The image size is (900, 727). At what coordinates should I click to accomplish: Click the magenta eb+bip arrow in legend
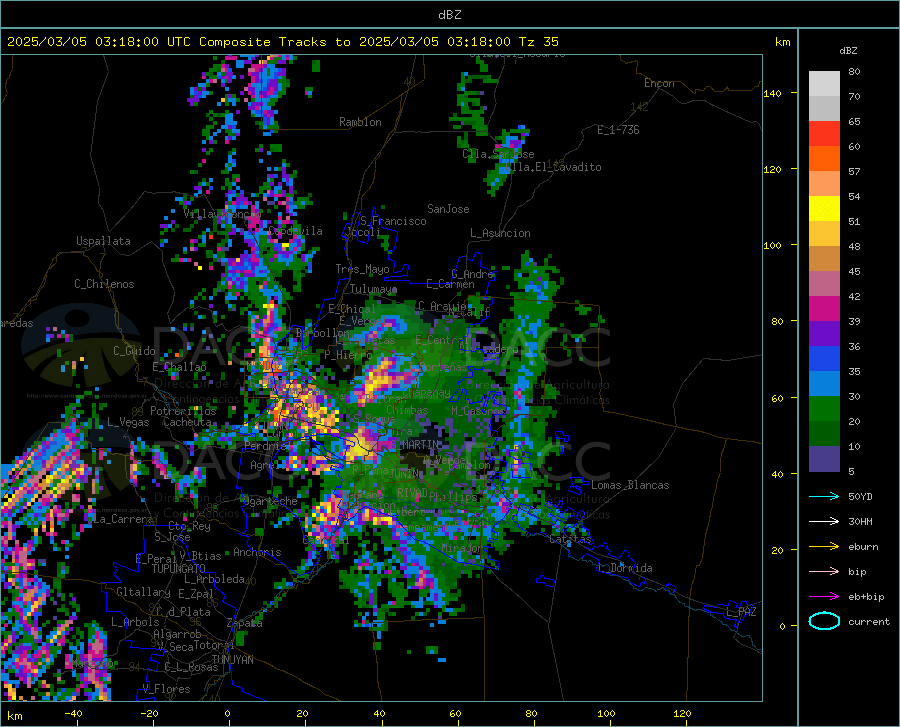tap(824, 597)
